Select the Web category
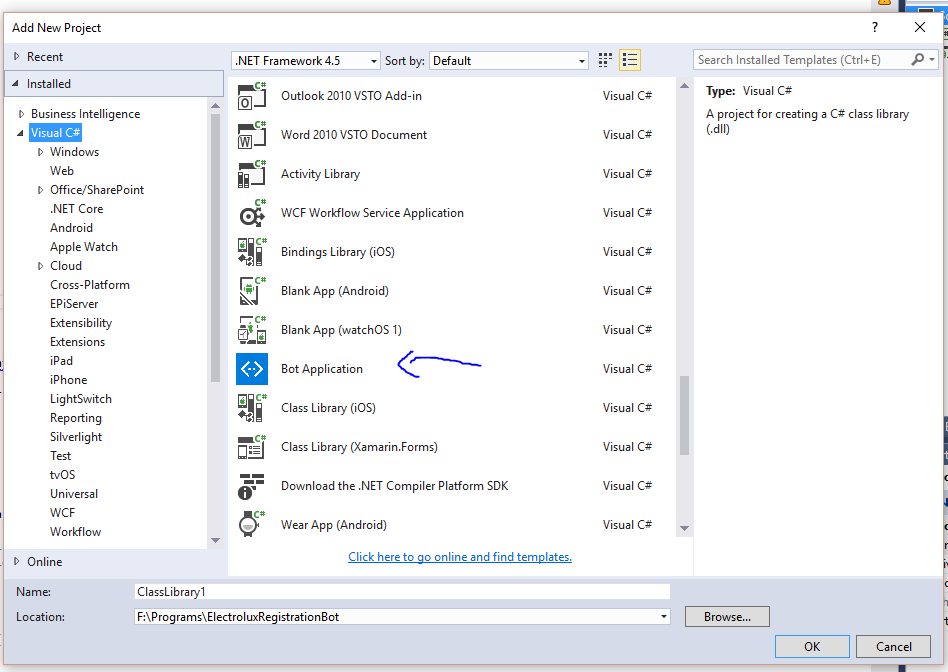The image size is (948, 672). (62, 171)
